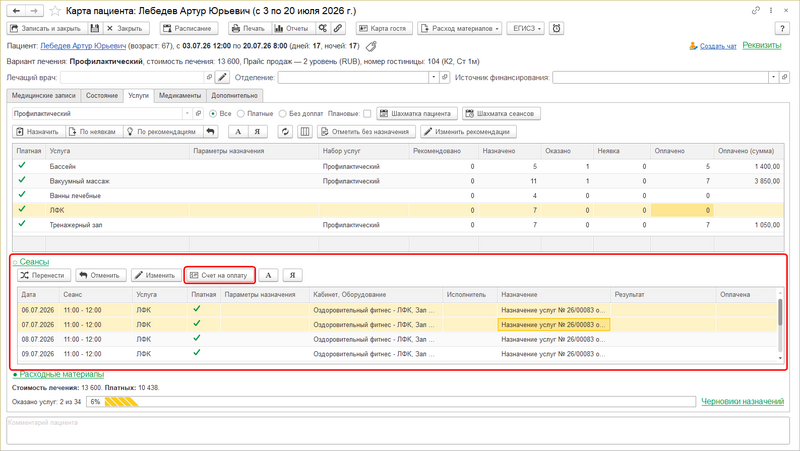The height and width of the screenshot is (451, 800).
Task: Switch to the Медикаменты tab
Action: [180, 95]
